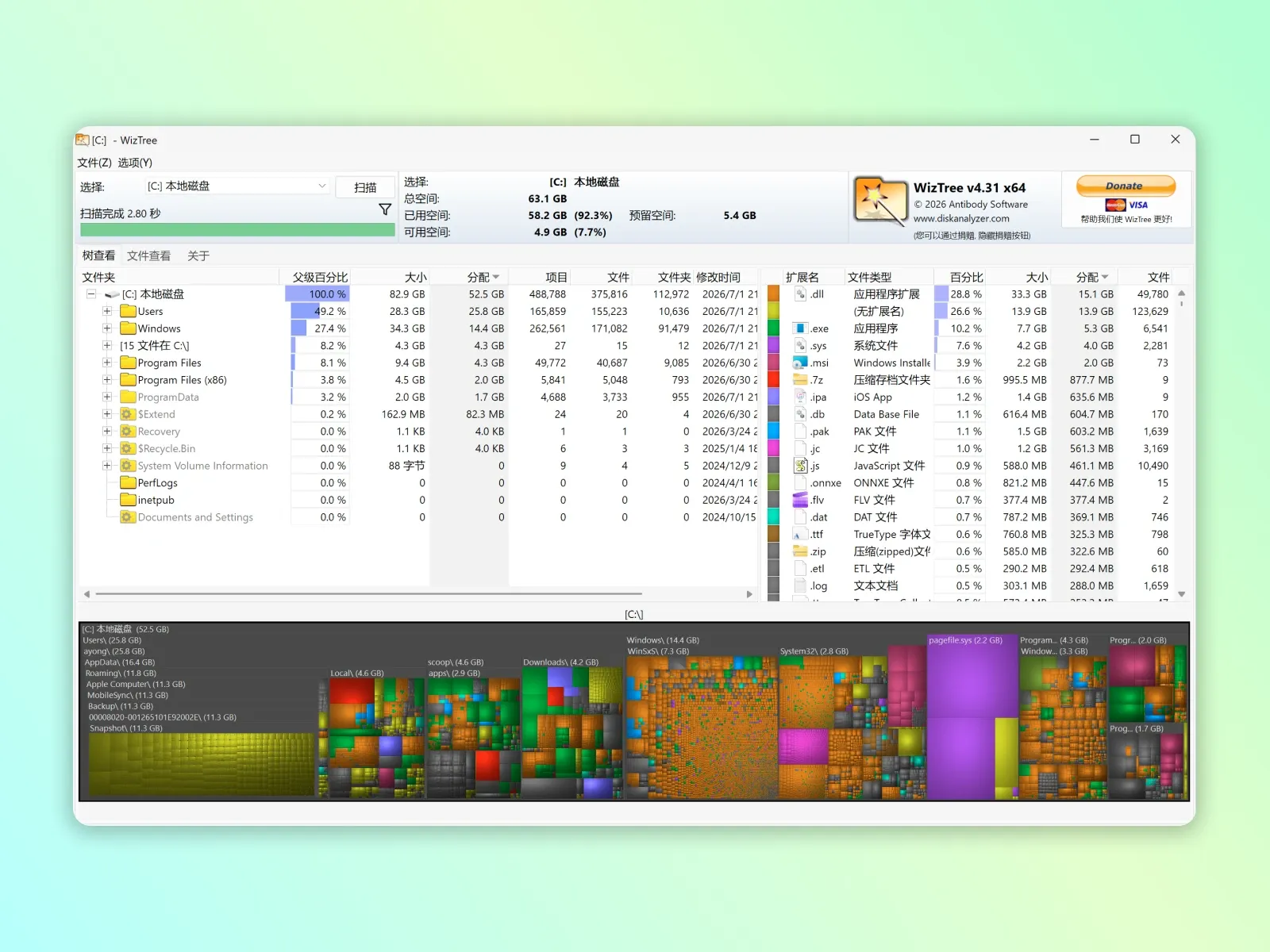The image size is (1270, 952).
Task: Click the filter funnel icon
Action: pos(385,209)
